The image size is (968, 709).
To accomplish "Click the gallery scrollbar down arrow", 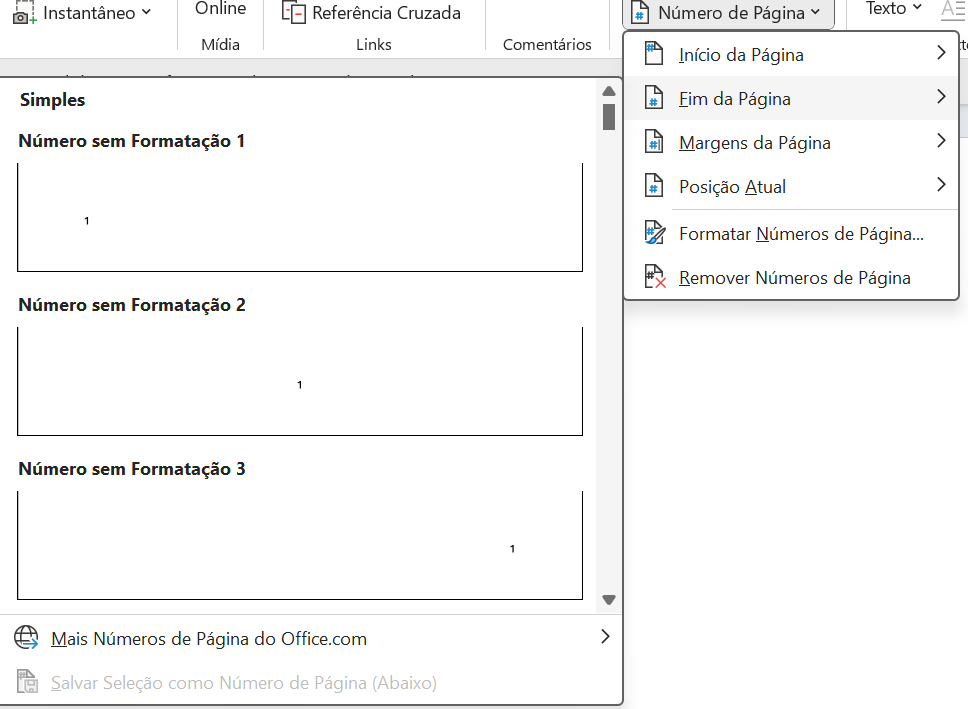I will pyautogui.click(x=609, y=600).
